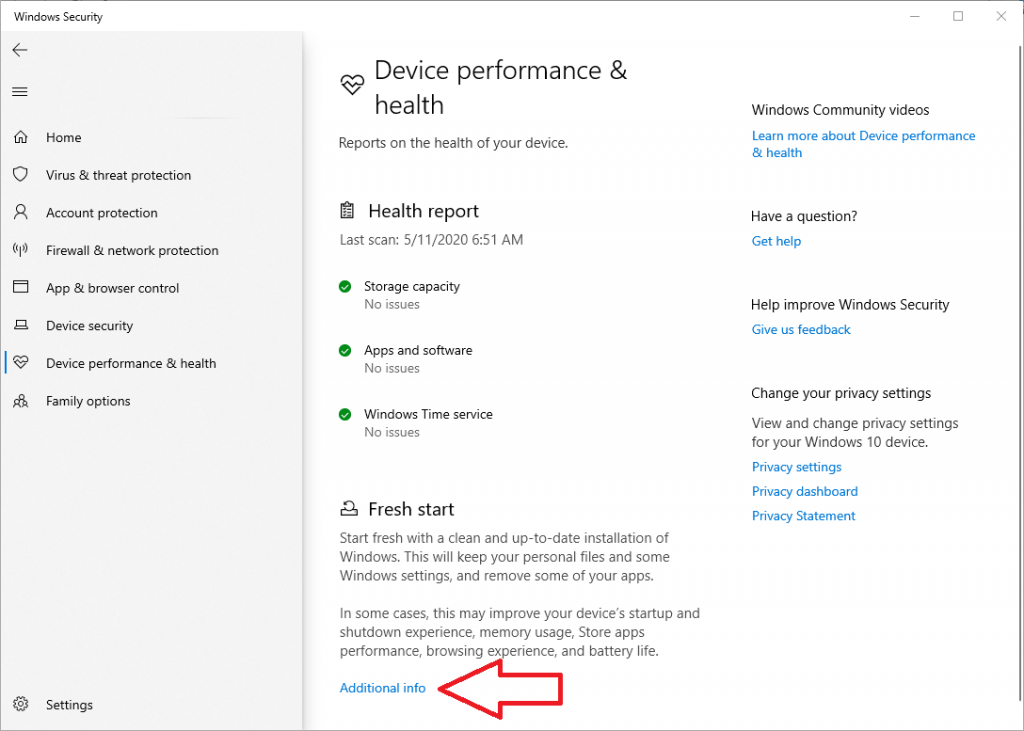Click the laptop icon for Device security
Image resolution: width=1024 pixels, height=731 pixels.
pos(21,325)
